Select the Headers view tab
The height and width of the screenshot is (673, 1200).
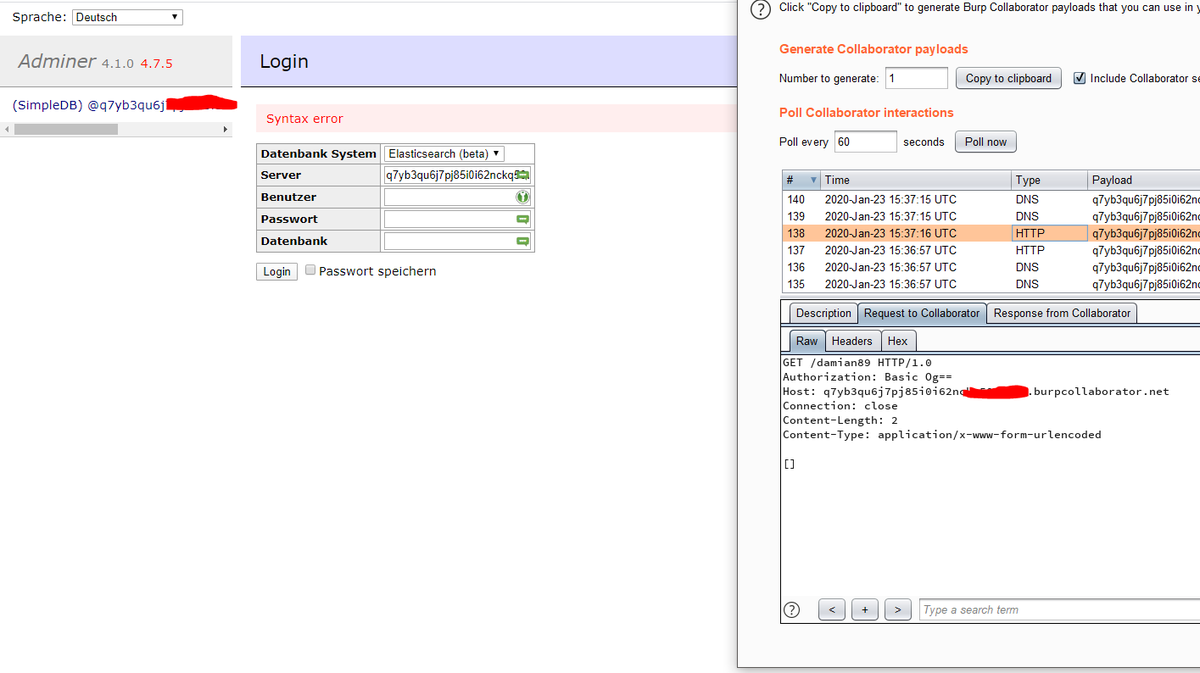pyautogui.click(x=852, y=341)
